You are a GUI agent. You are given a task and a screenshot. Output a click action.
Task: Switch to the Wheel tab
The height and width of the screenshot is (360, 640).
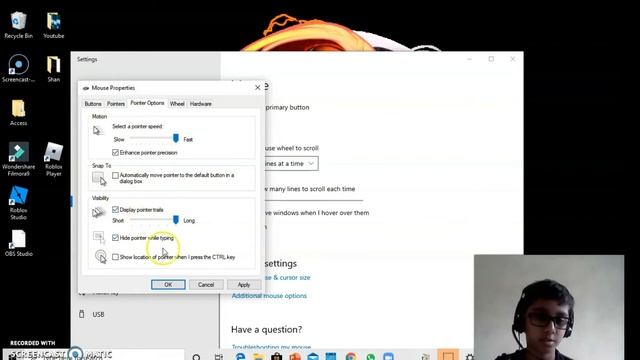pos(177,104)
